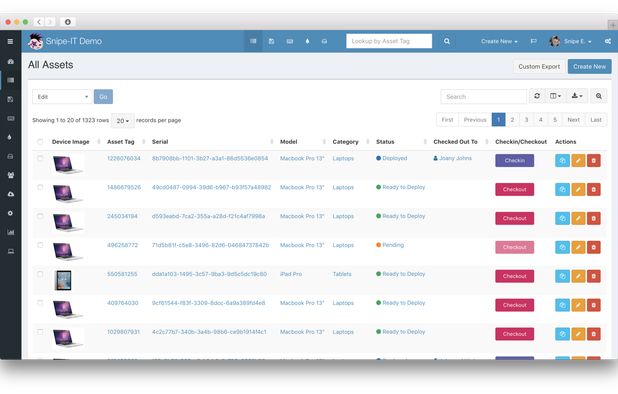Screen dimensions: 618x394
Task: Open Import cloud icon in the sidebar
Action: click(x=11, y=194)
